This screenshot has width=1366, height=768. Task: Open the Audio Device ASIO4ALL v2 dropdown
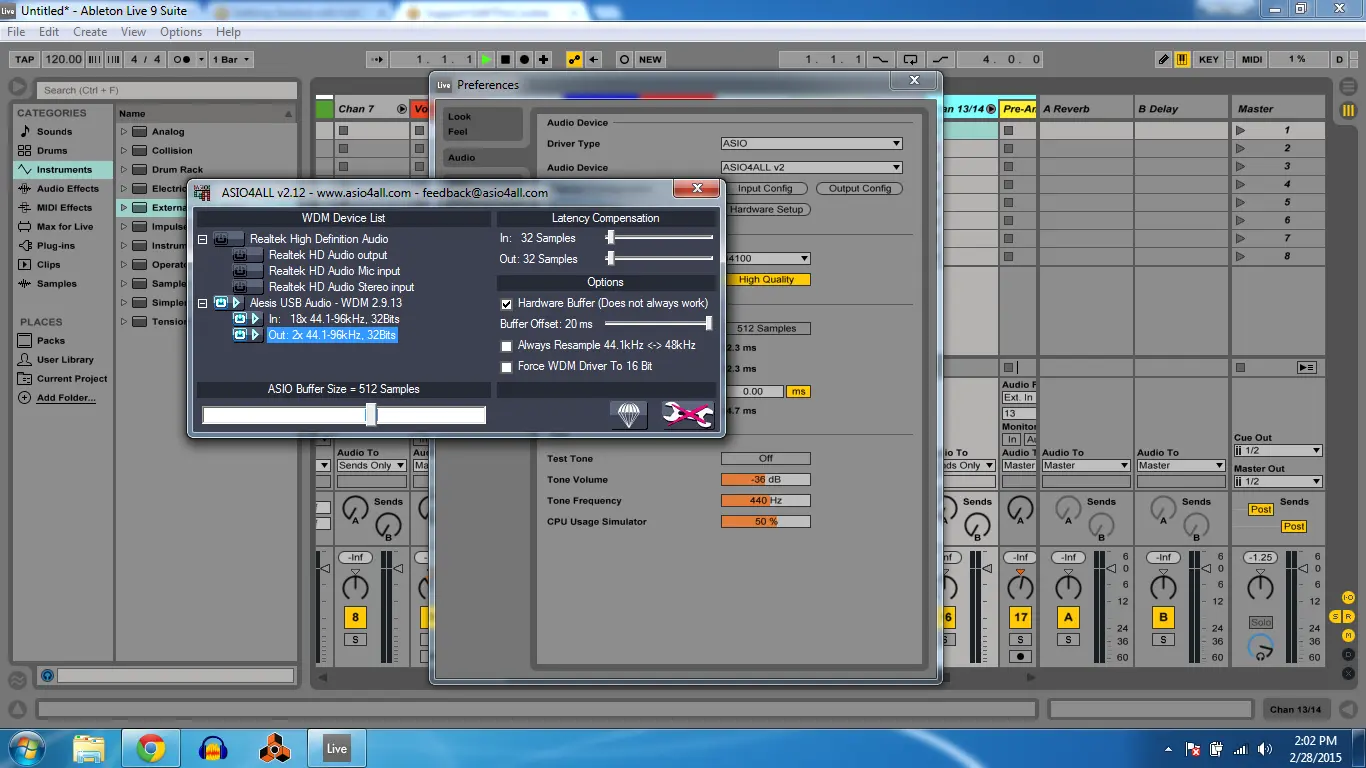tap(811, 167)
